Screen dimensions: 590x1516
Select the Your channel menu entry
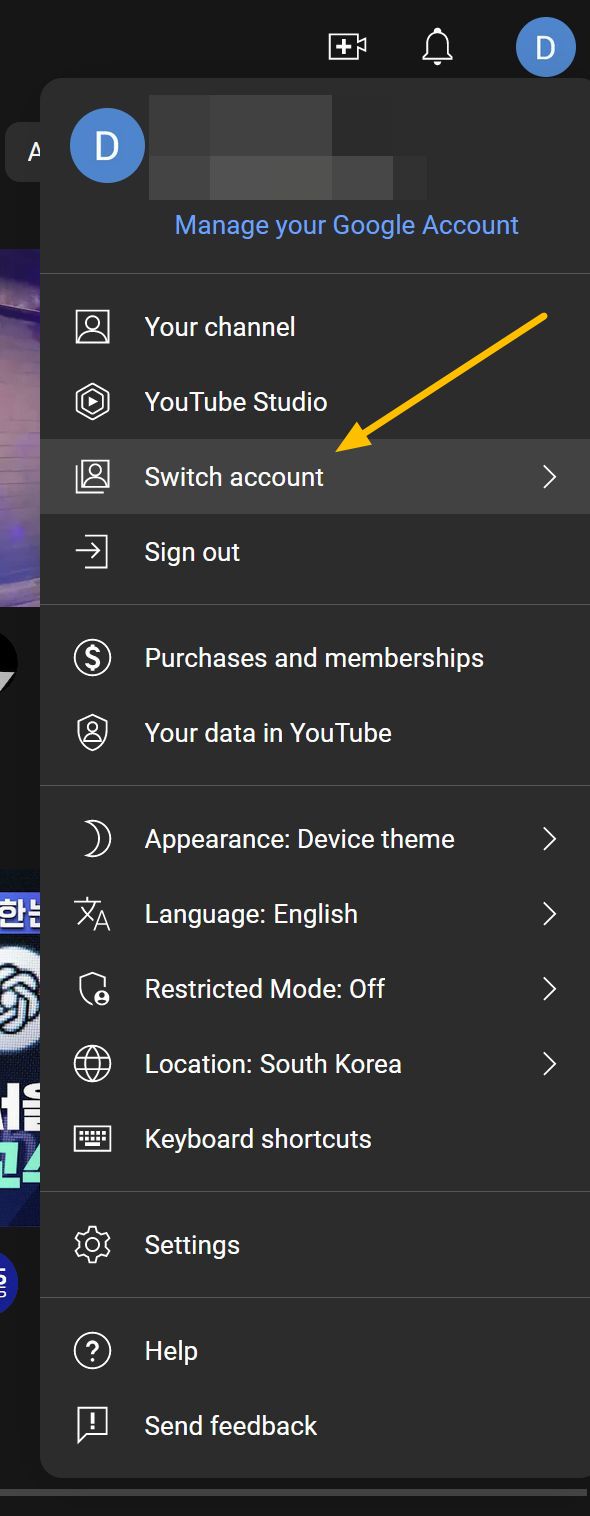click(315, 327)
